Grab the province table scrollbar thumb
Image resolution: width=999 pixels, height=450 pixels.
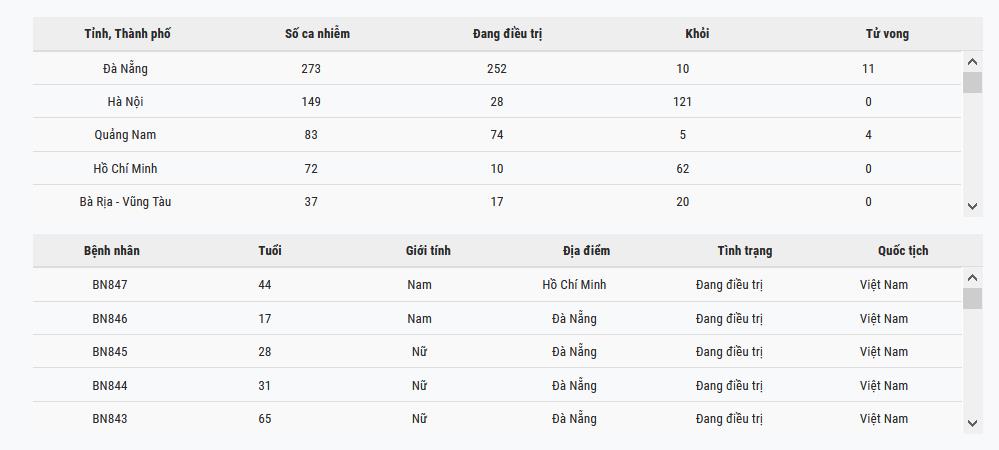click(972, 82)
